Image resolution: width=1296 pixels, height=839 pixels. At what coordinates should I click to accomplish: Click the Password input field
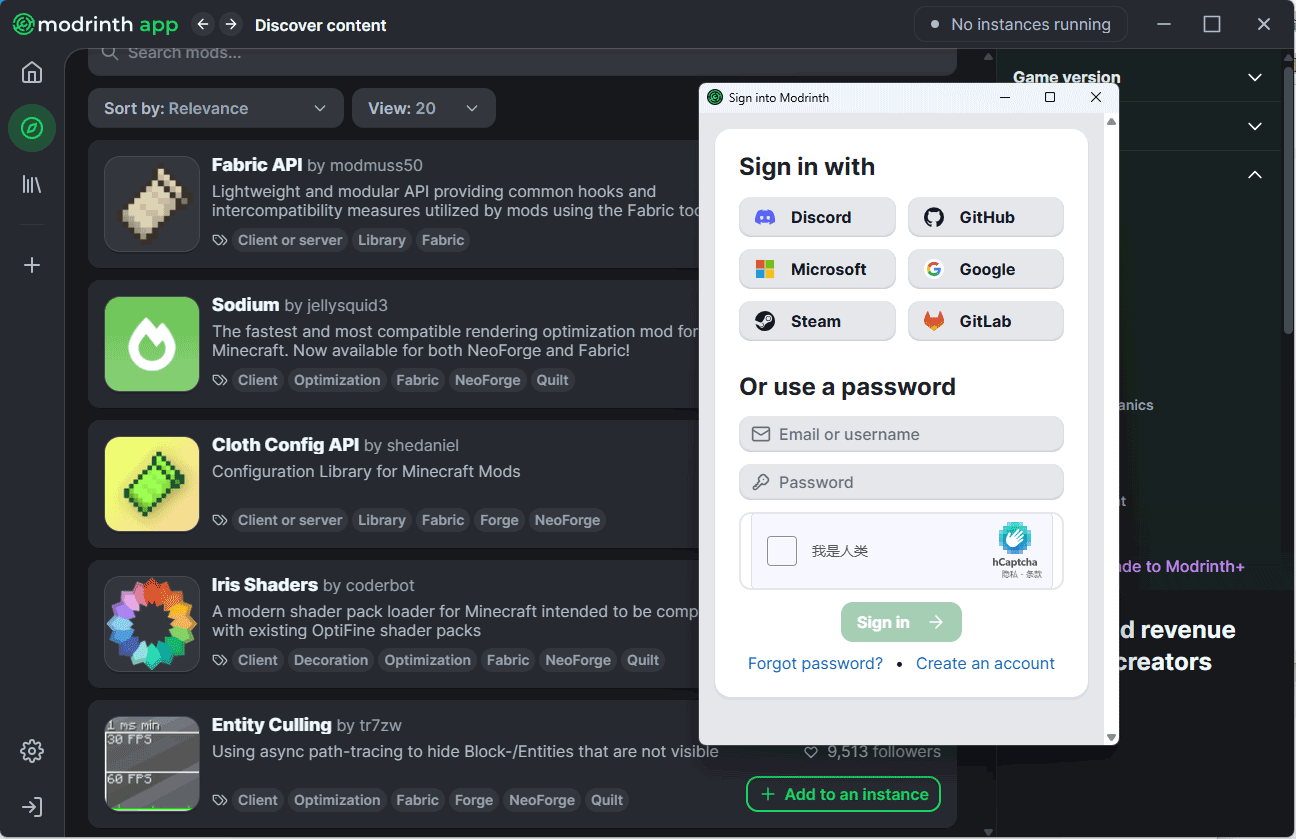point(901,482)
